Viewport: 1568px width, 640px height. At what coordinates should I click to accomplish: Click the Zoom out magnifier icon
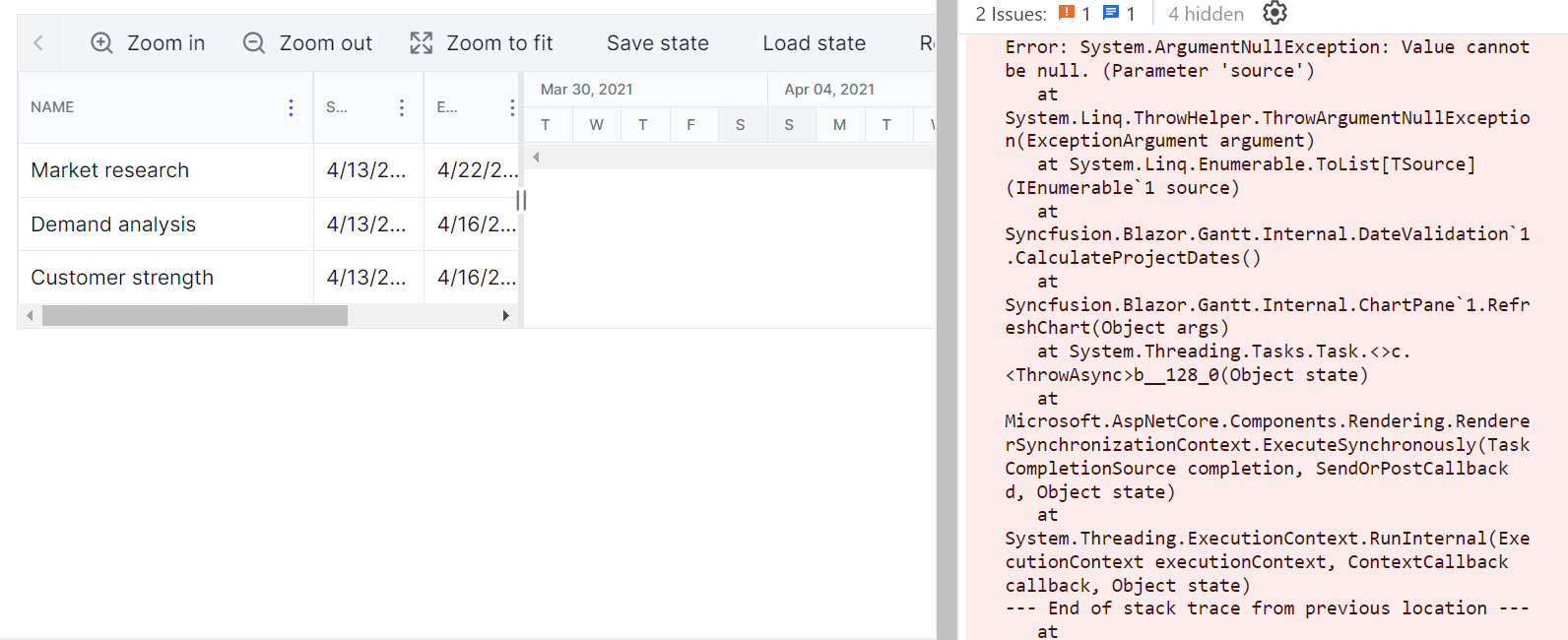(254, 43)
